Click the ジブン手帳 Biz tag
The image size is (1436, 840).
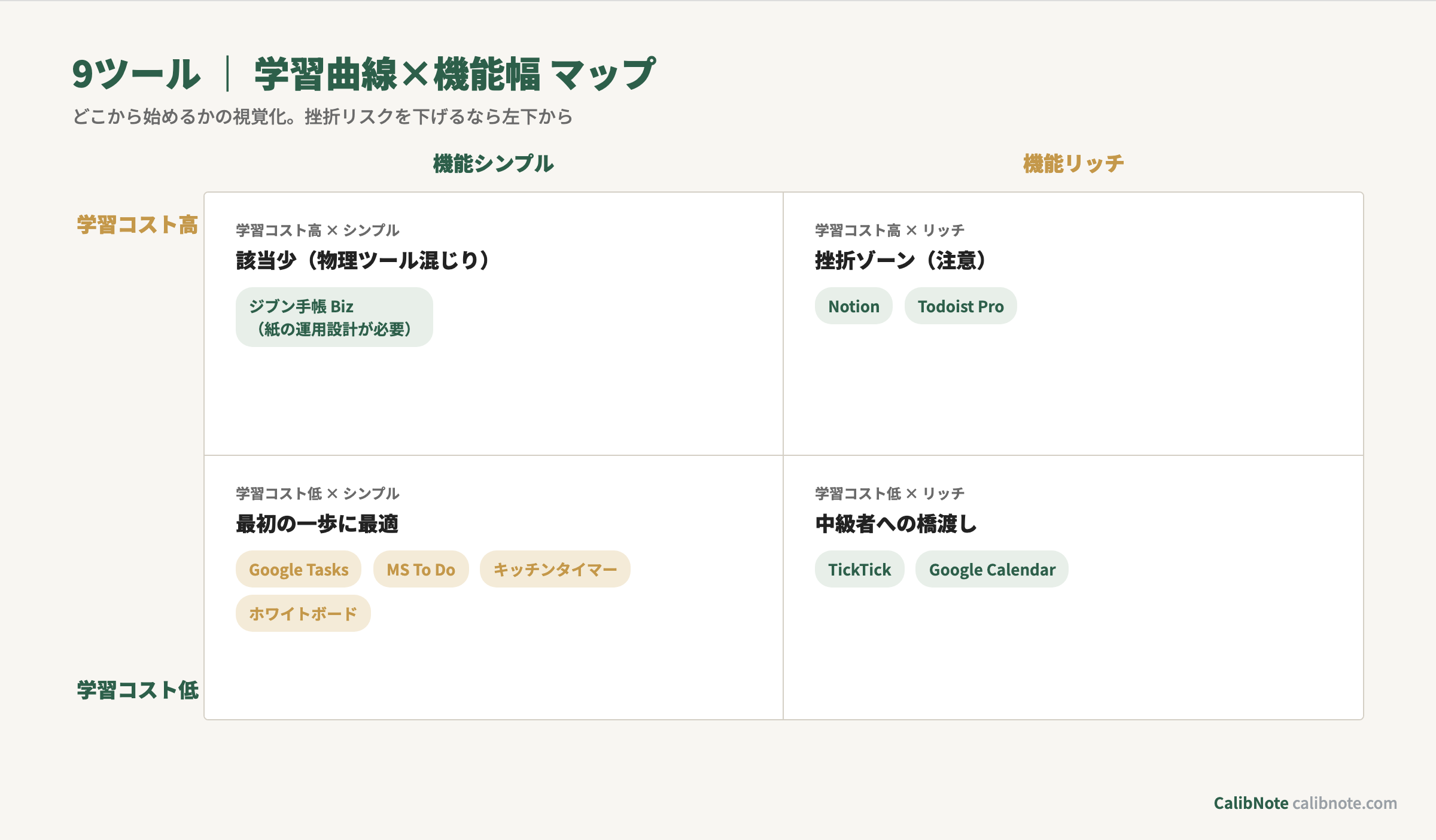coord(334,317)
